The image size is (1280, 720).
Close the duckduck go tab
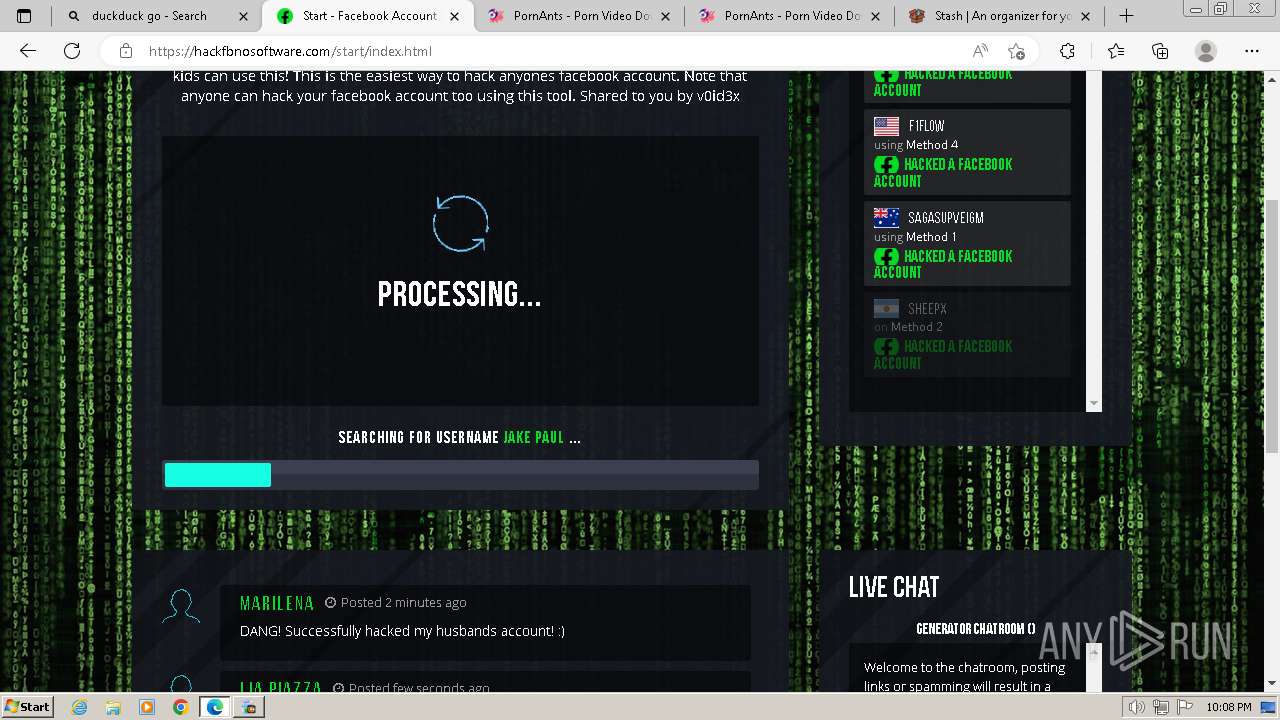pos(245,16)
